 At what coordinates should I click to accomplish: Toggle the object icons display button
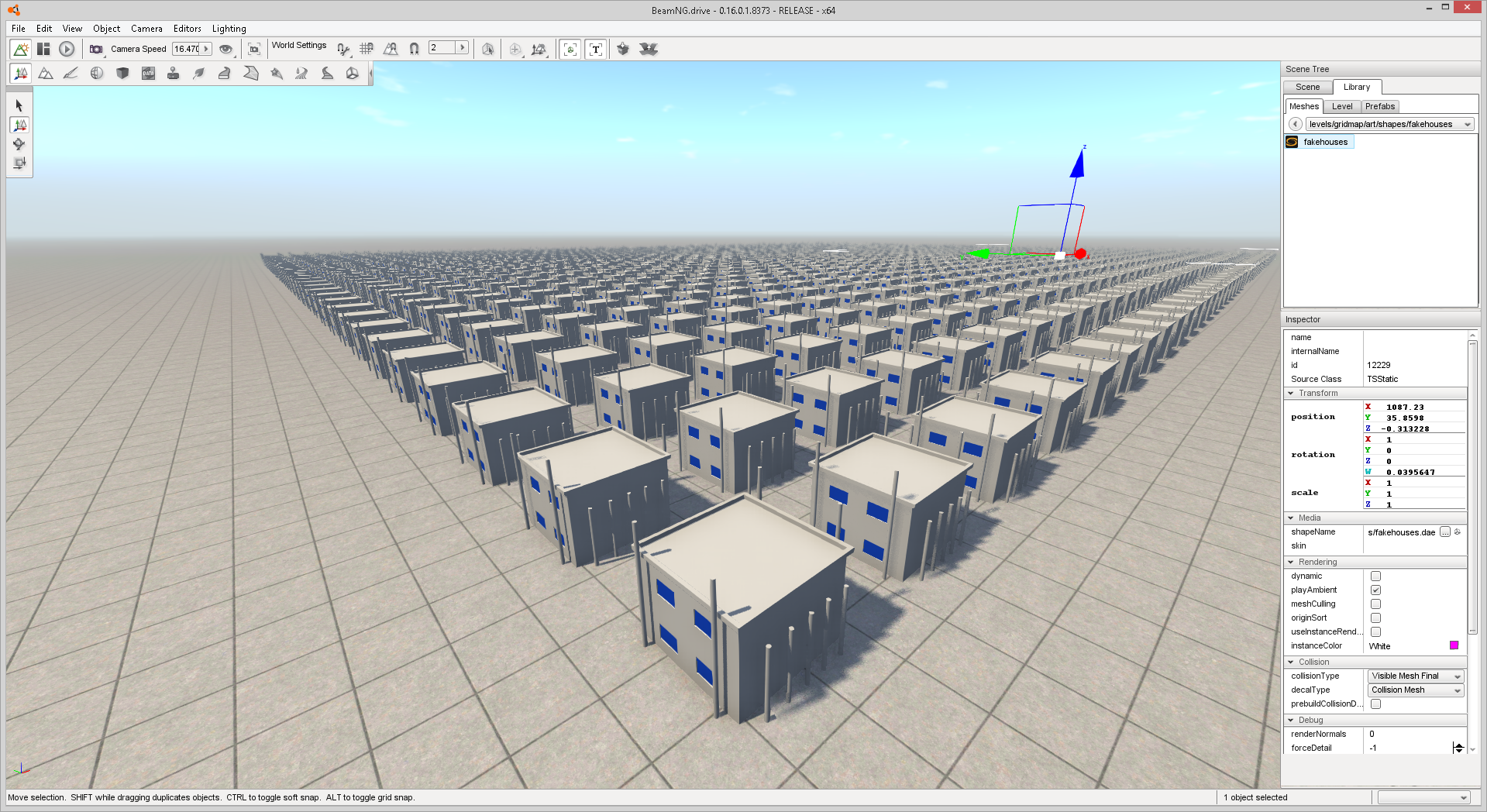pyautogui.click(x=570, y=49)
